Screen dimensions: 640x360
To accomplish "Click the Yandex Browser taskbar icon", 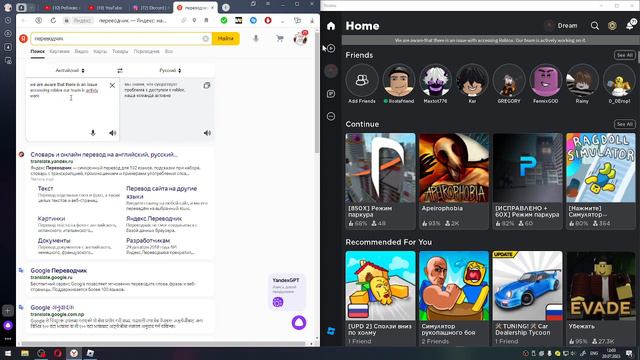I will click(73, 353).
